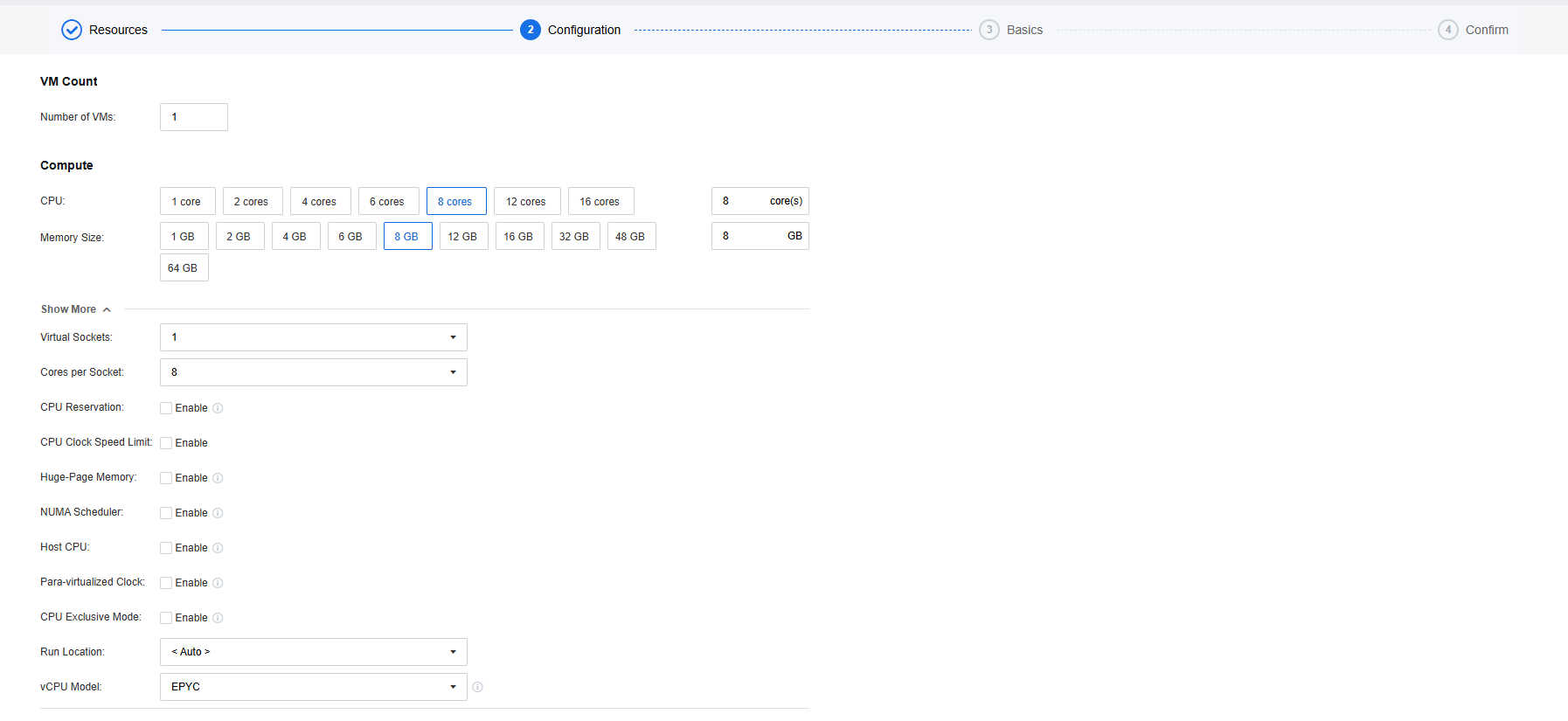Image resolution: width=1568 pixels, height=721 pixels.
Task: Enable Huge-Page Memory checkbox
Action: click(166, 478)
